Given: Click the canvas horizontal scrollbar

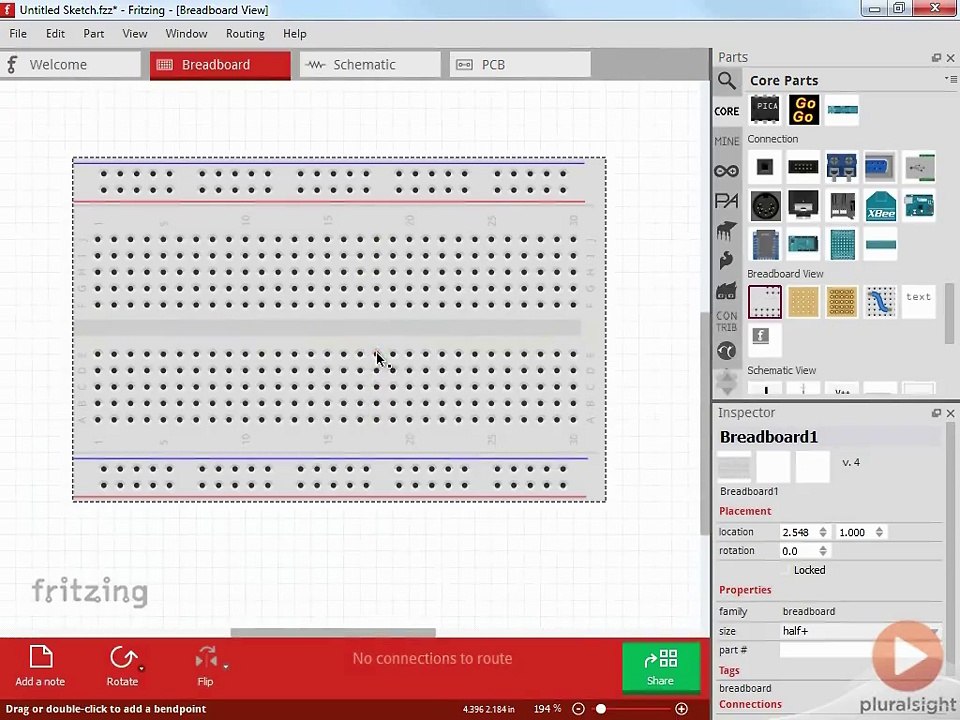Looking at the screenshot, I should [x=333, y=632].
